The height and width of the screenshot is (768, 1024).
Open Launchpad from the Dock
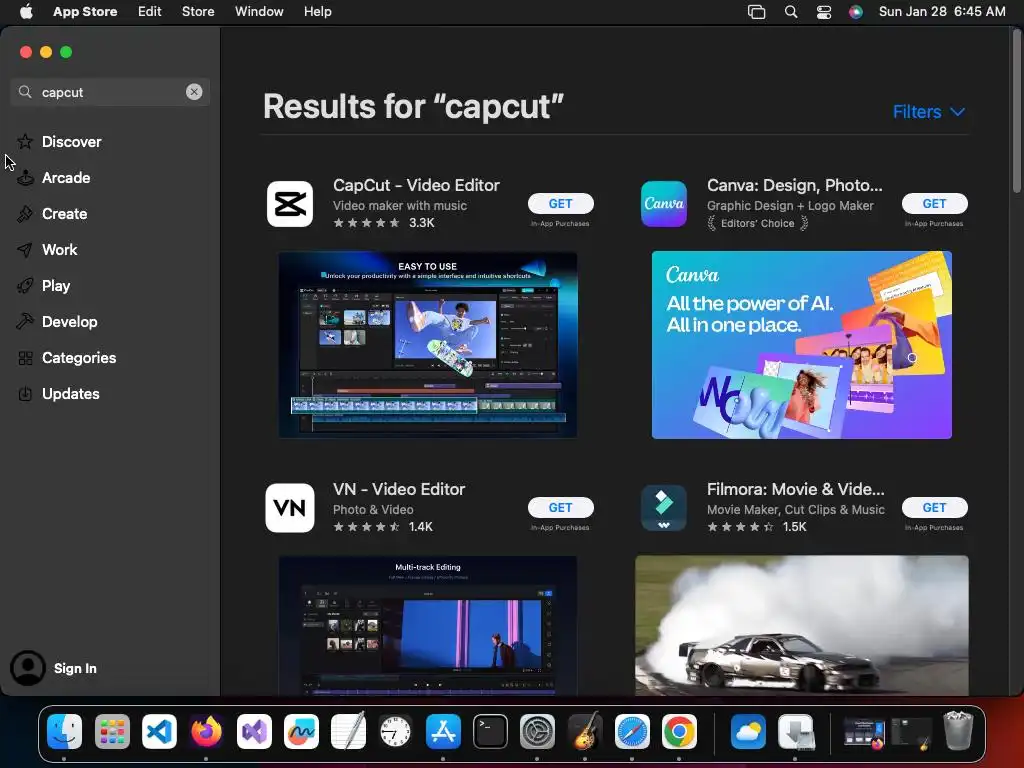click(x=112, y=731)
